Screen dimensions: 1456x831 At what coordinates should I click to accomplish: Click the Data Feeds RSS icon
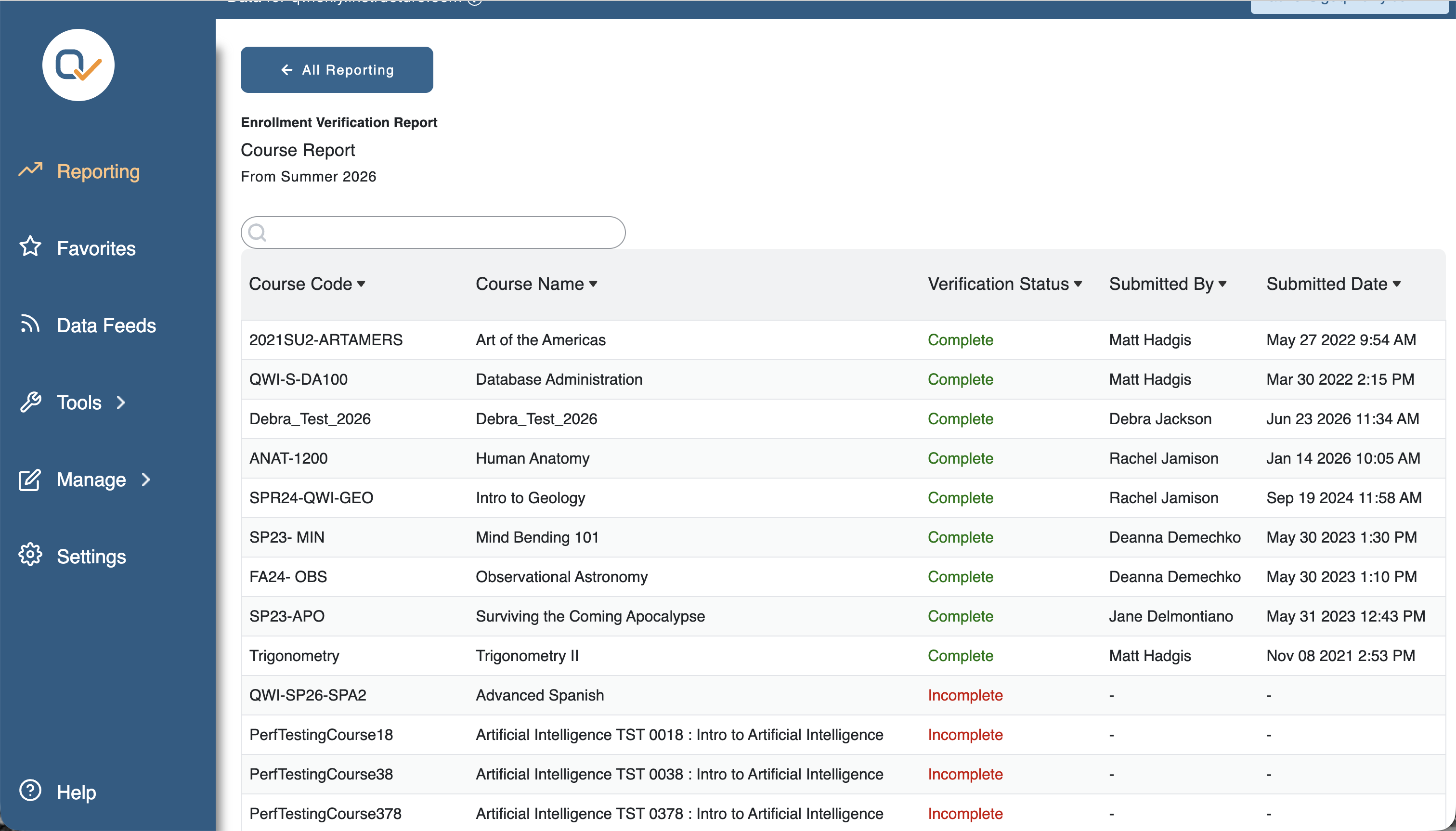point(30,324)
